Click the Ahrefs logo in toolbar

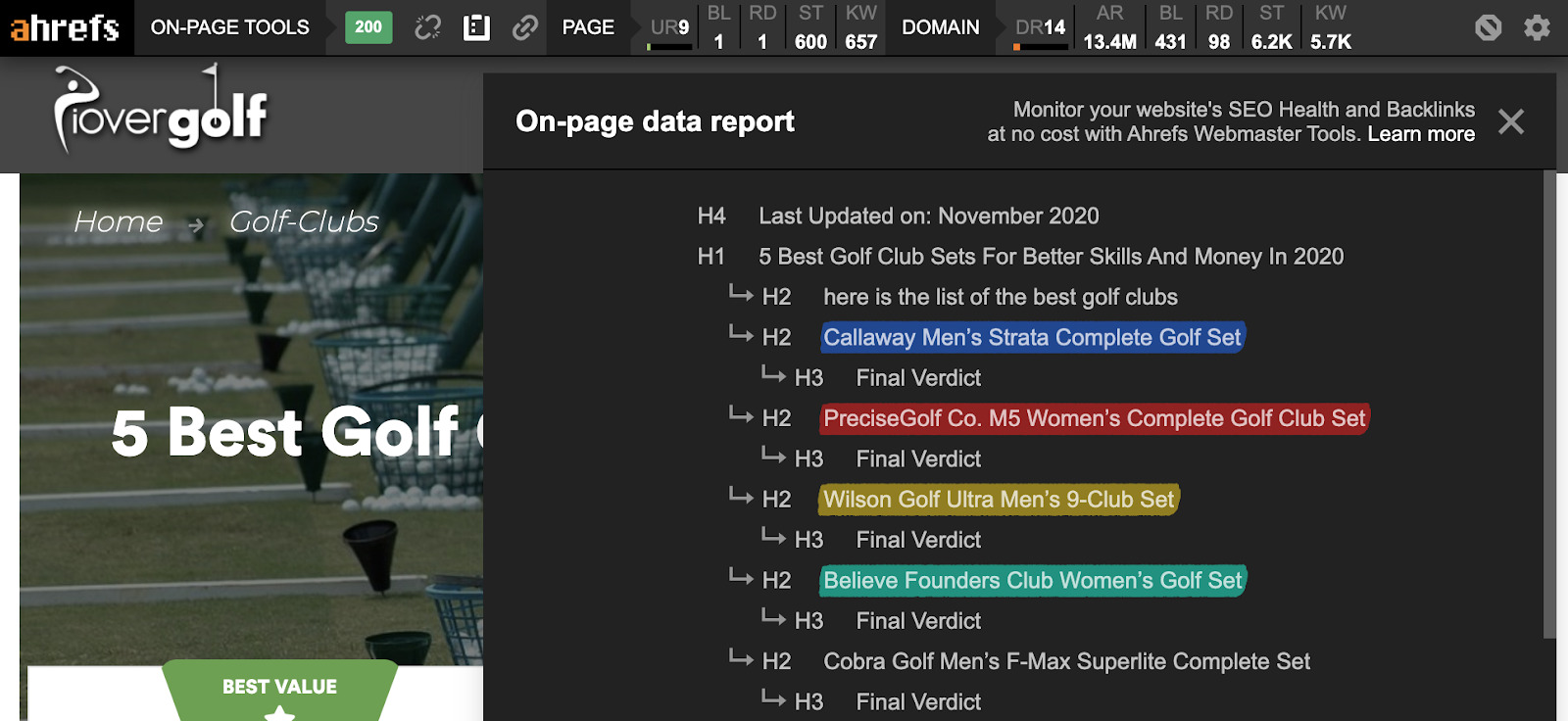65,27
